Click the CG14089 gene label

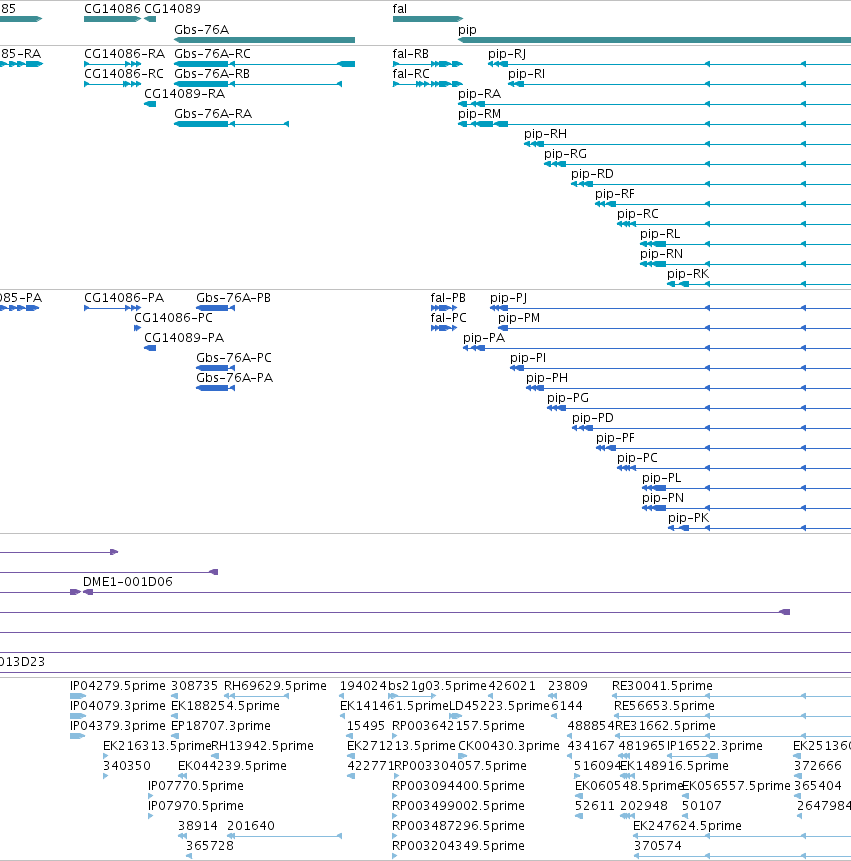click(172, 9)
